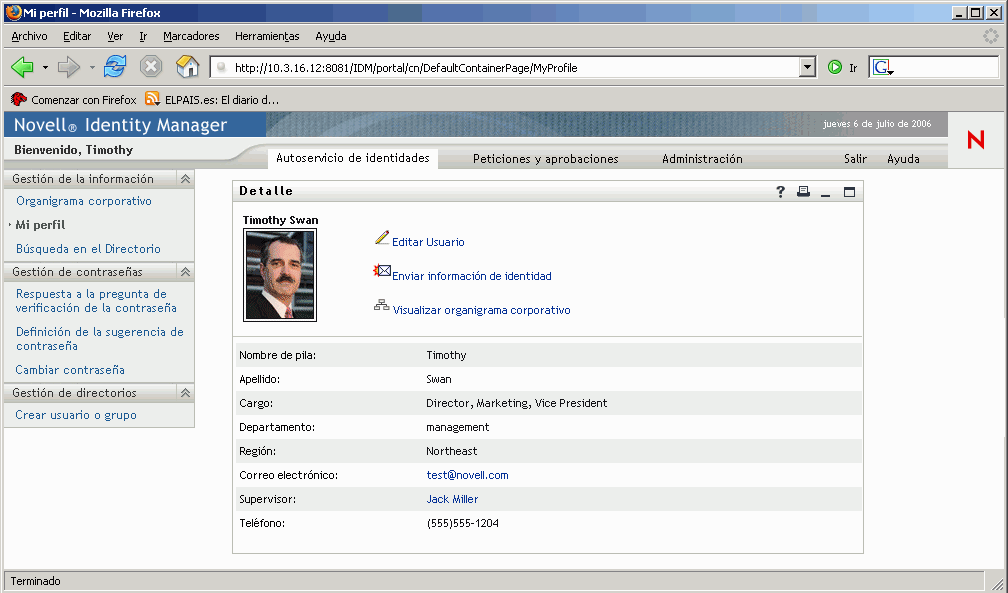
Task: Collapse the Gestión de contraseñas section
Action: [185, 272]
